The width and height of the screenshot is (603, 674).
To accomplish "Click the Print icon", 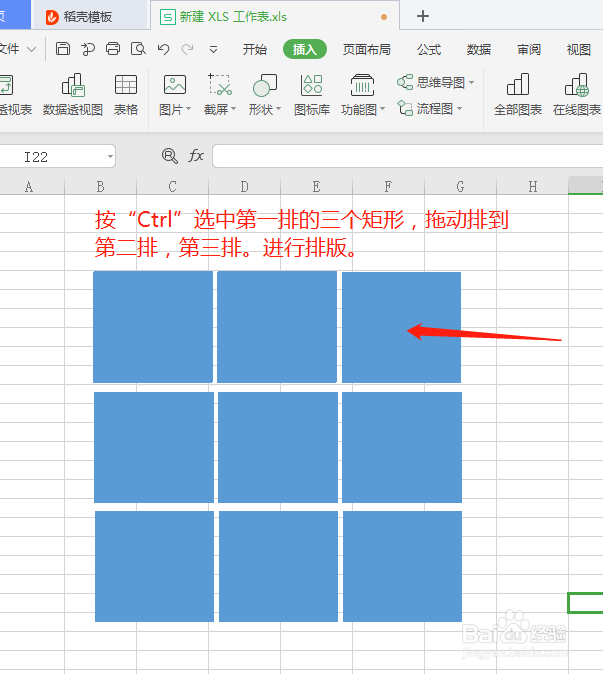I will [x=113, y=49].
